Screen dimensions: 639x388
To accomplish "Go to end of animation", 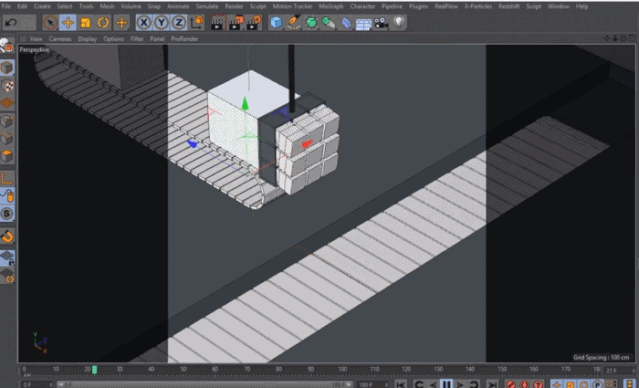I will pyautogui.click(x=492, y=384).
